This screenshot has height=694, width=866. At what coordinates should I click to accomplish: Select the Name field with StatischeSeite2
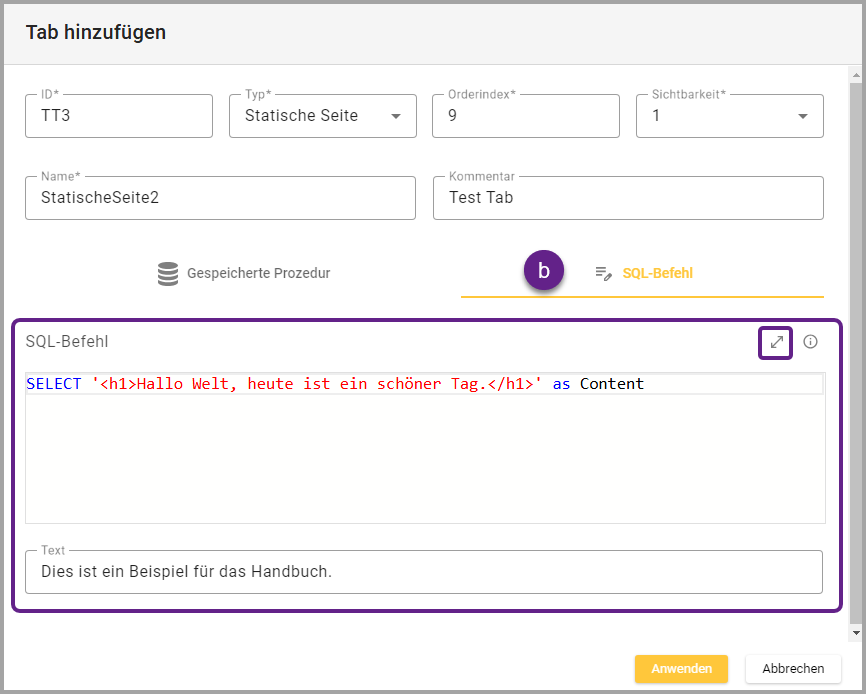coord(220,198)
